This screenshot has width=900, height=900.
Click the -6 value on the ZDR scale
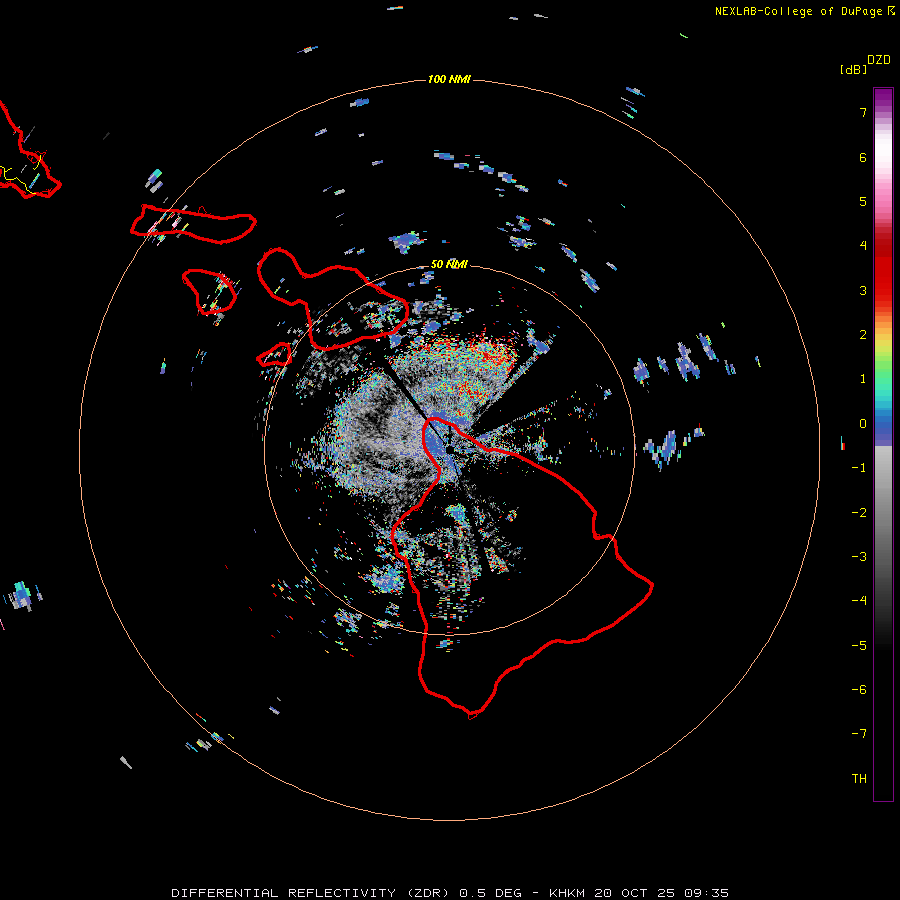point(859,690)
